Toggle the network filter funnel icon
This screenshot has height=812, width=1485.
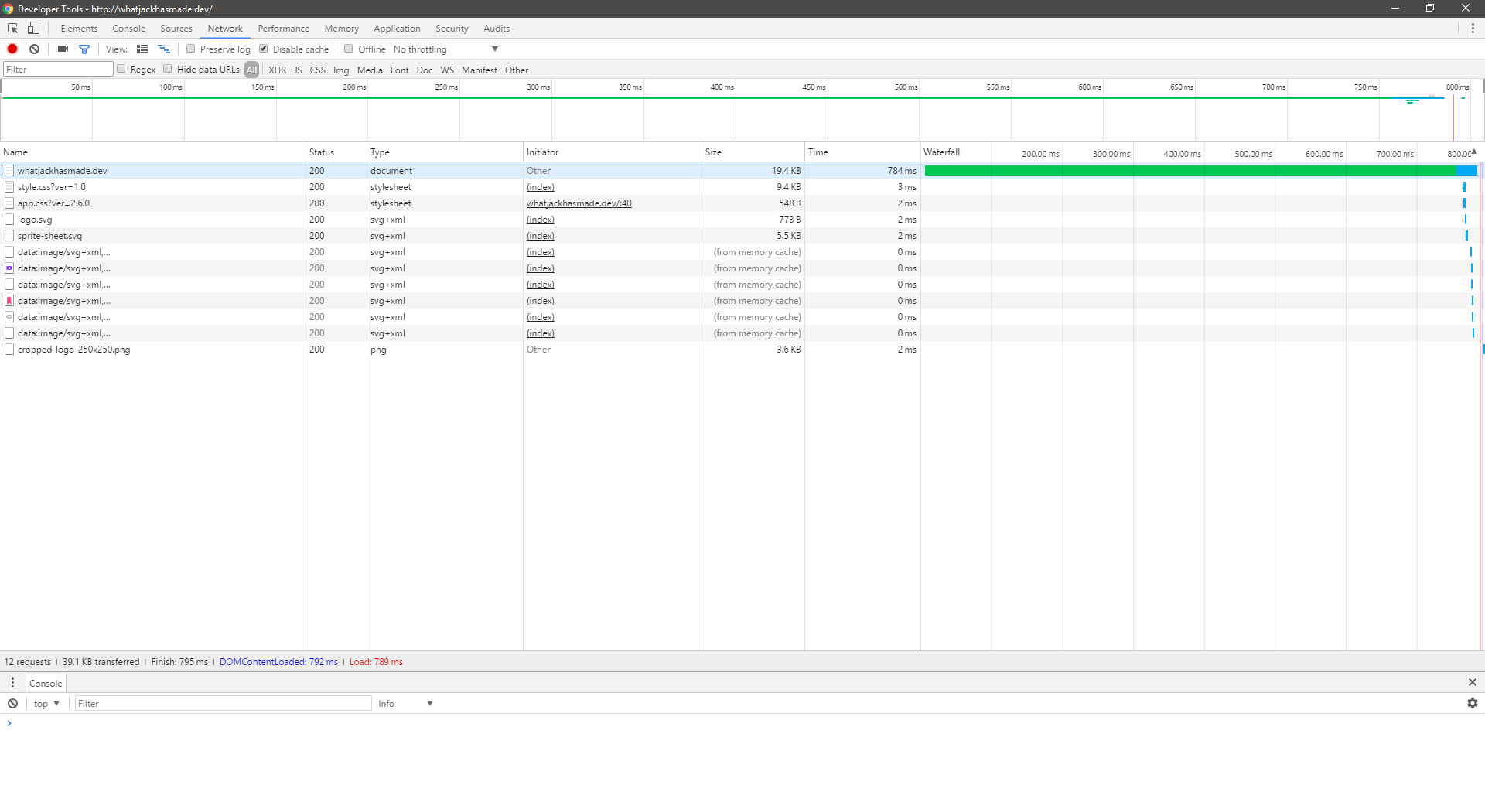tap(84, 49)
